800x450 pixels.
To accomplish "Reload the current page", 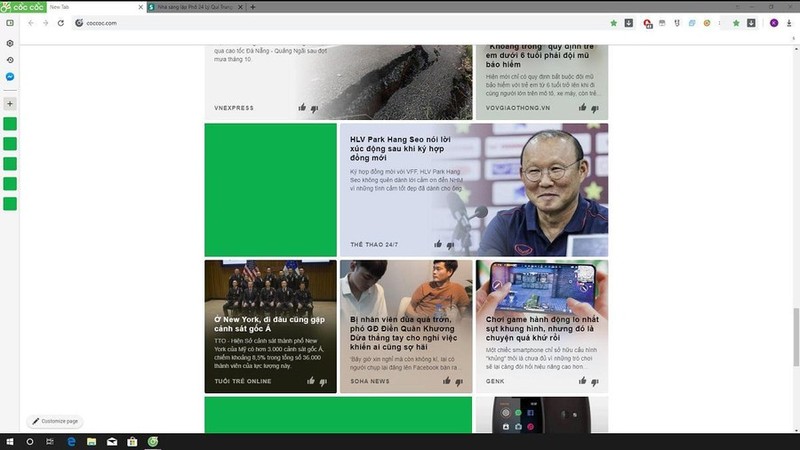I will coord(61,23).
